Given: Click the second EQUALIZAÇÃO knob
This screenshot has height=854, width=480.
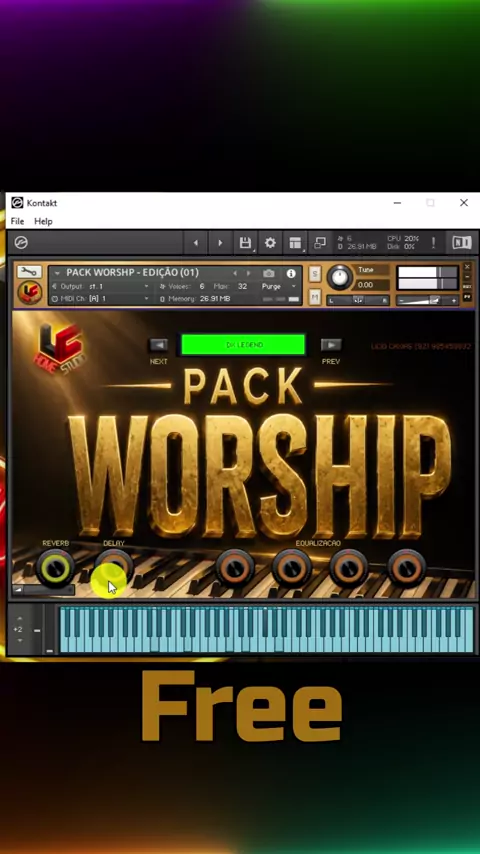Looking at the screenshot, I should click(x=291, y=568).
